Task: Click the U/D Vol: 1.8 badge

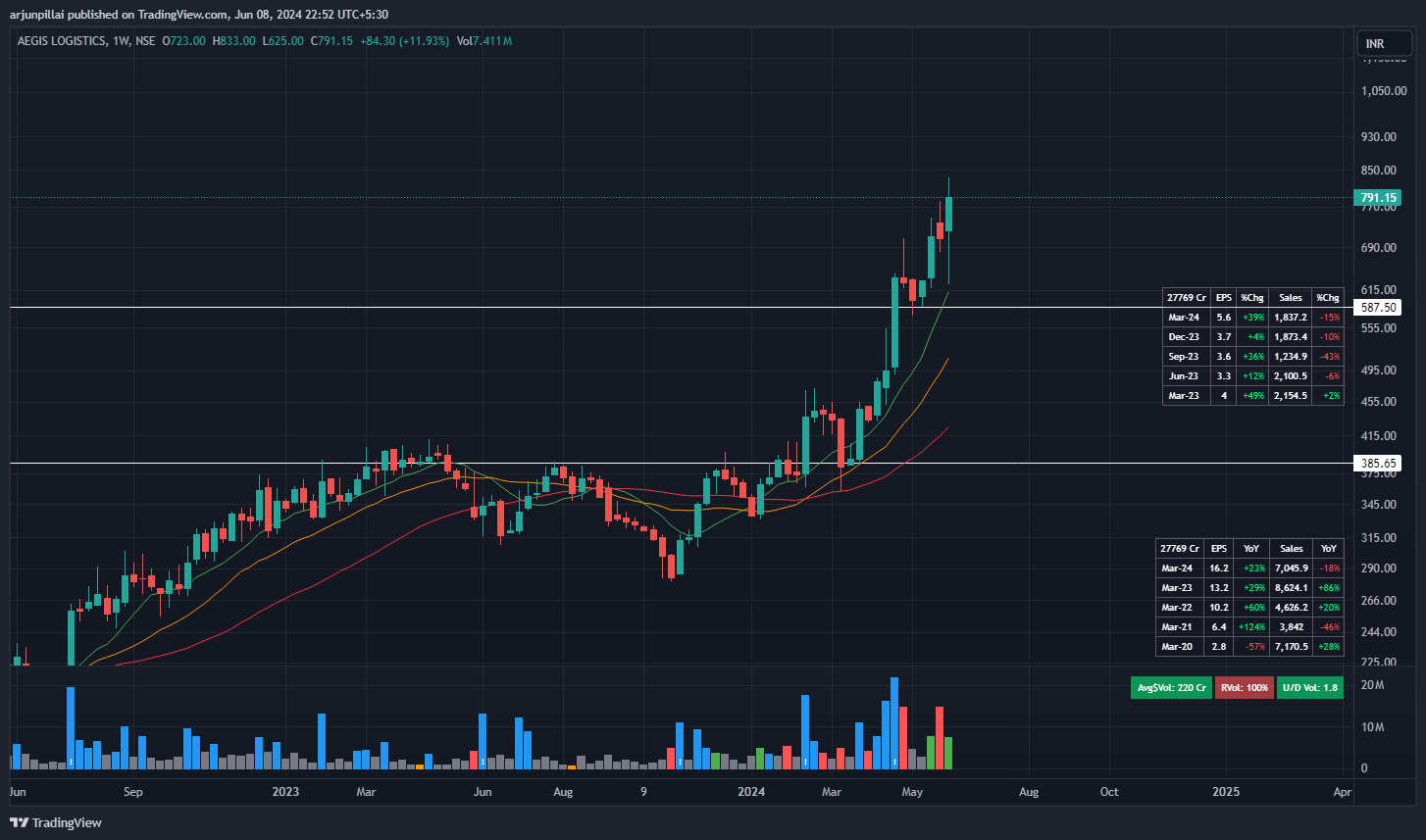Action: click(1309, 688)
